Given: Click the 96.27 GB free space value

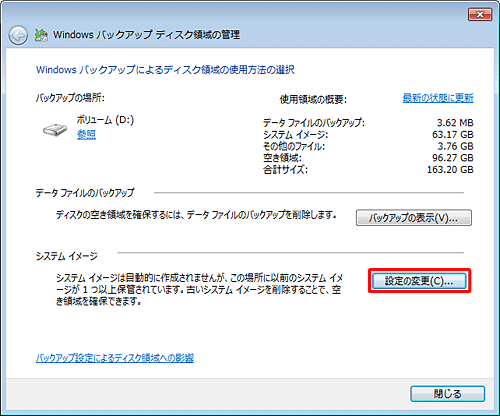Looking at the screenshot, I should [453, 158].
